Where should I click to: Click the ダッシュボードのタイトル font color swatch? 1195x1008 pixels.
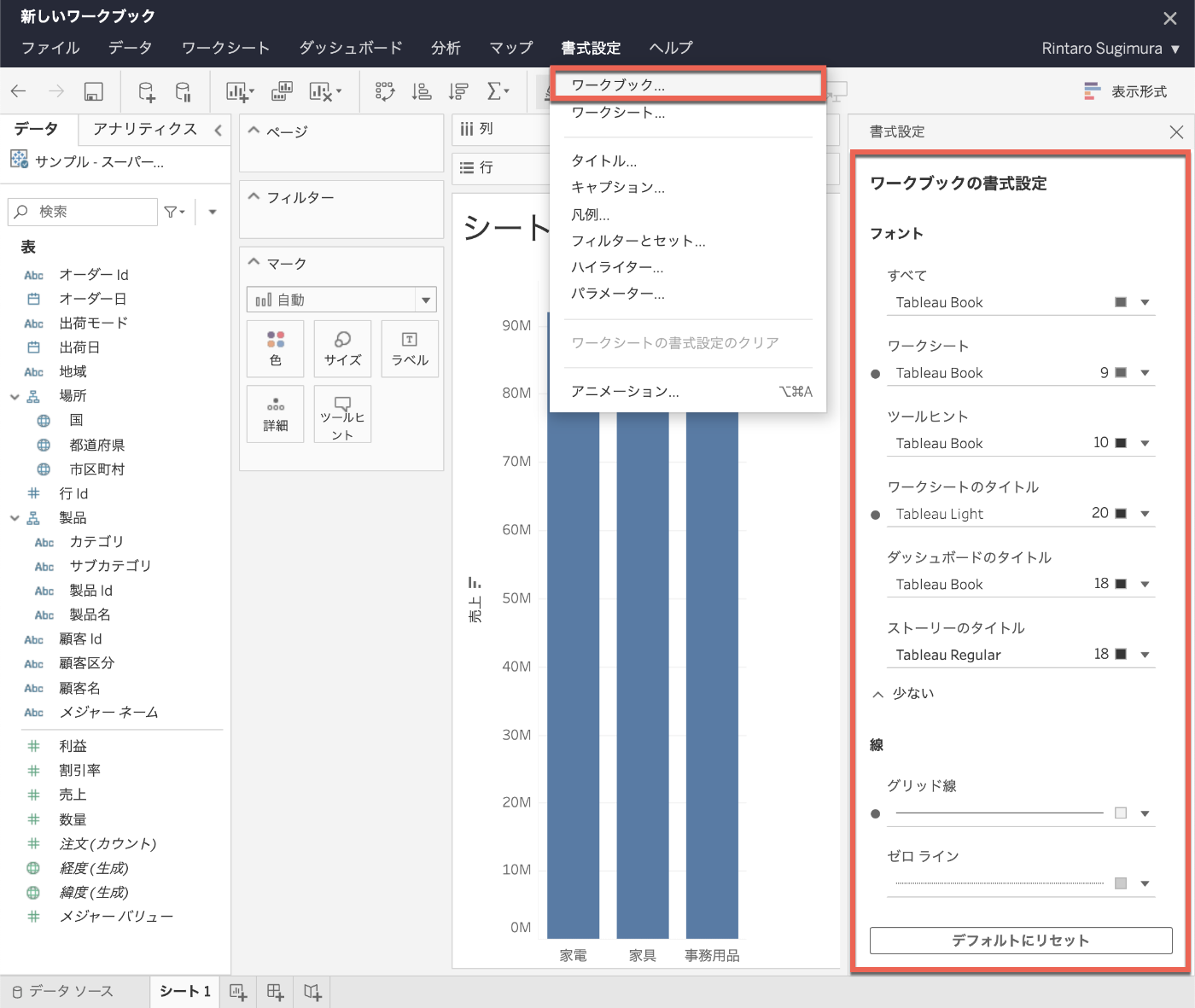tap(1121, 584)
